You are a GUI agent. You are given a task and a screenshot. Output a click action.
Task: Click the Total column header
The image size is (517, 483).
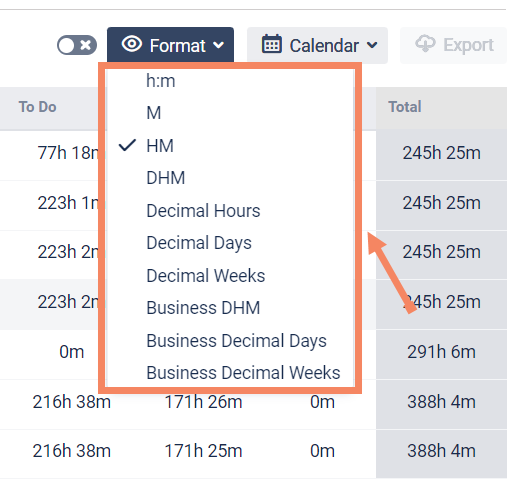pos(405,107)
